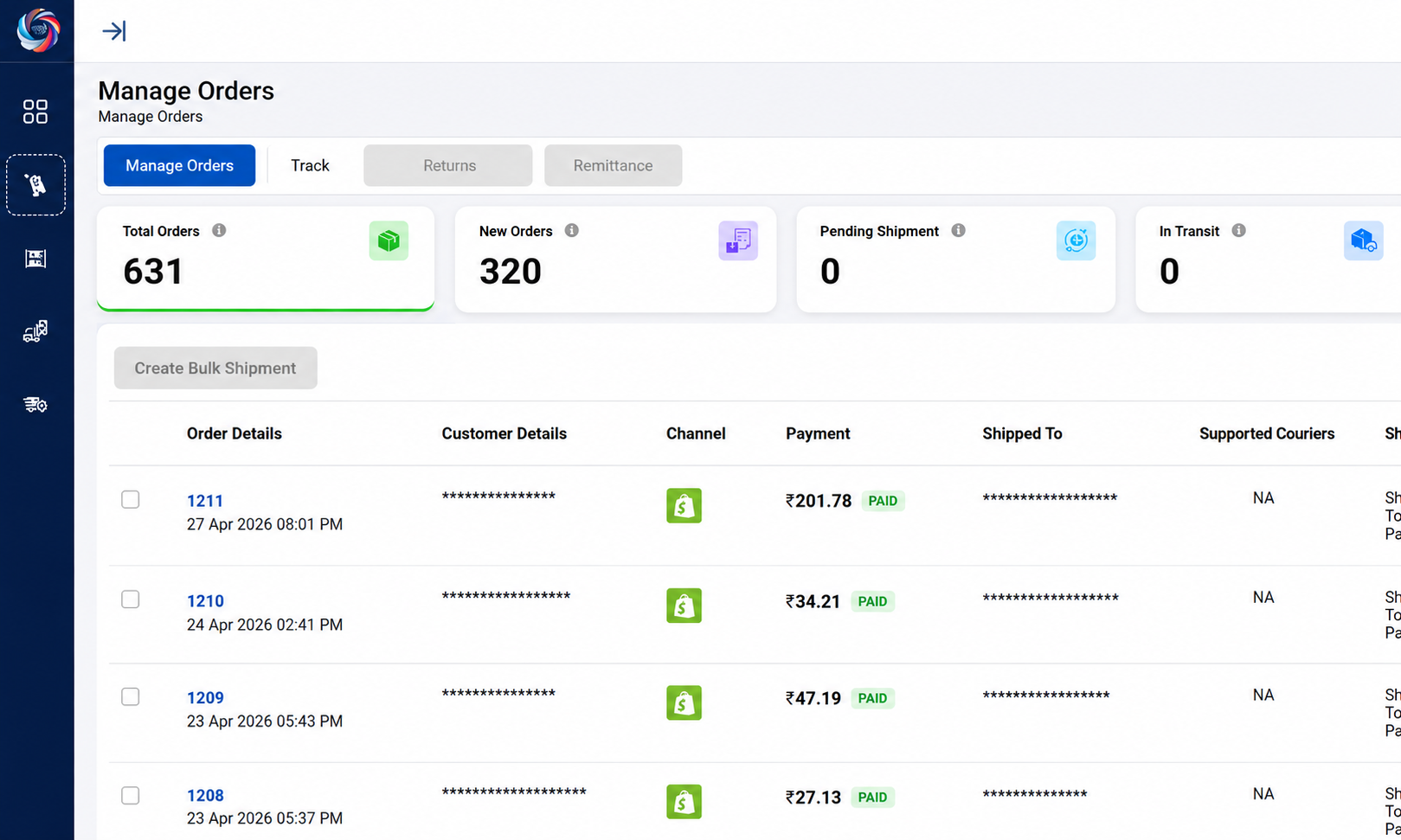
Task: Click the ₹47.19 payment amount
Action: [813, 698]
